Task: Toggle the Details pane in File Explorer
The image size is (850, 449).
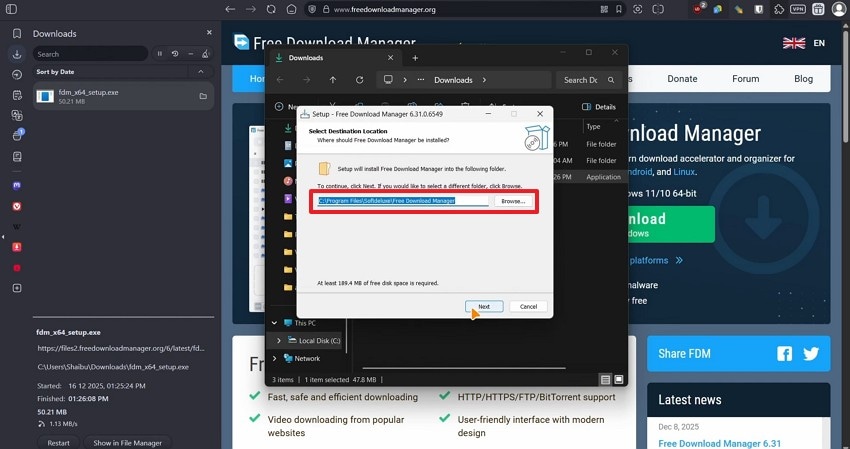Action: (x=598, y=107)
